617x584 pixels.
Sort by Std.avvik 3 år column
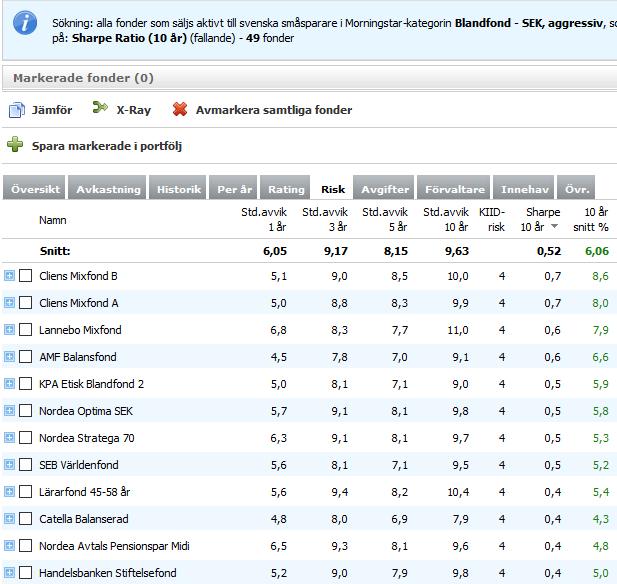[x=325, y=219]
